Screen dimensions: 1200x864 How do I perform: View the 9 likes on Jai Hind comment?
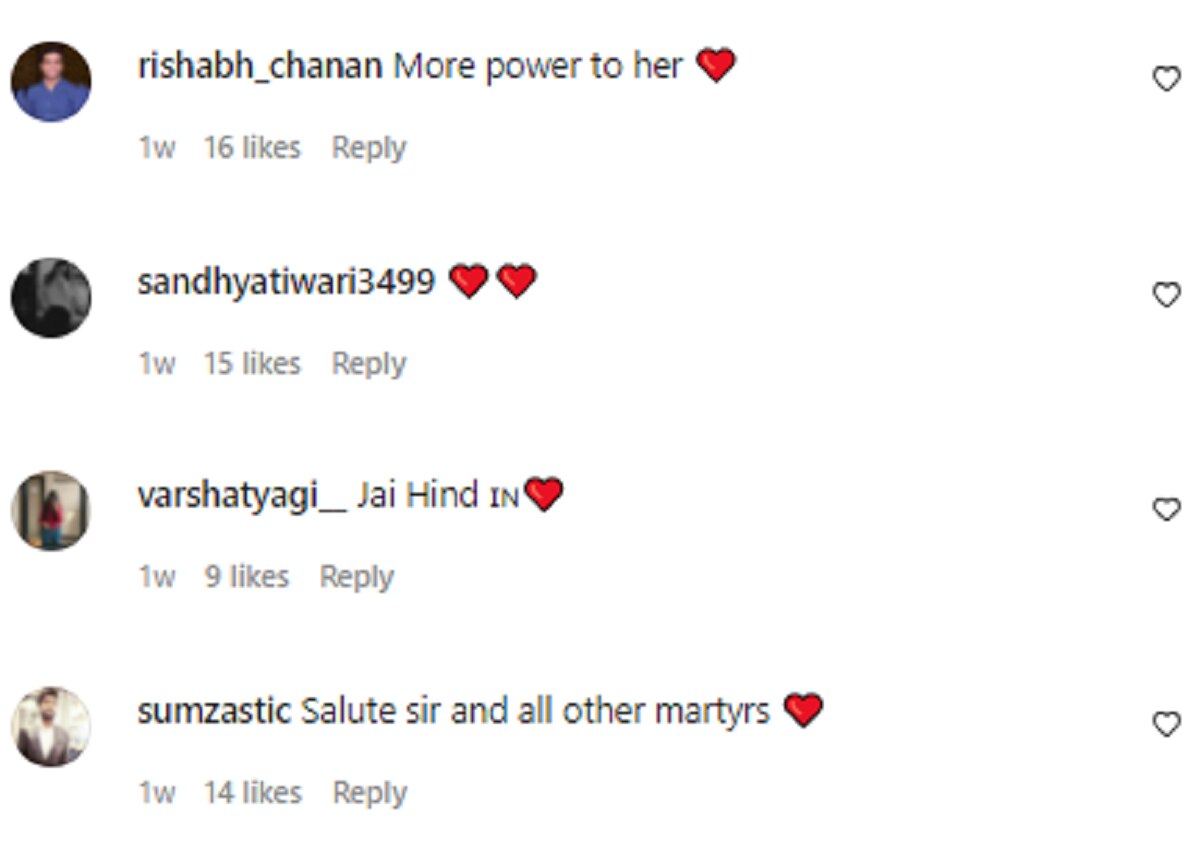tap(247, 577)
